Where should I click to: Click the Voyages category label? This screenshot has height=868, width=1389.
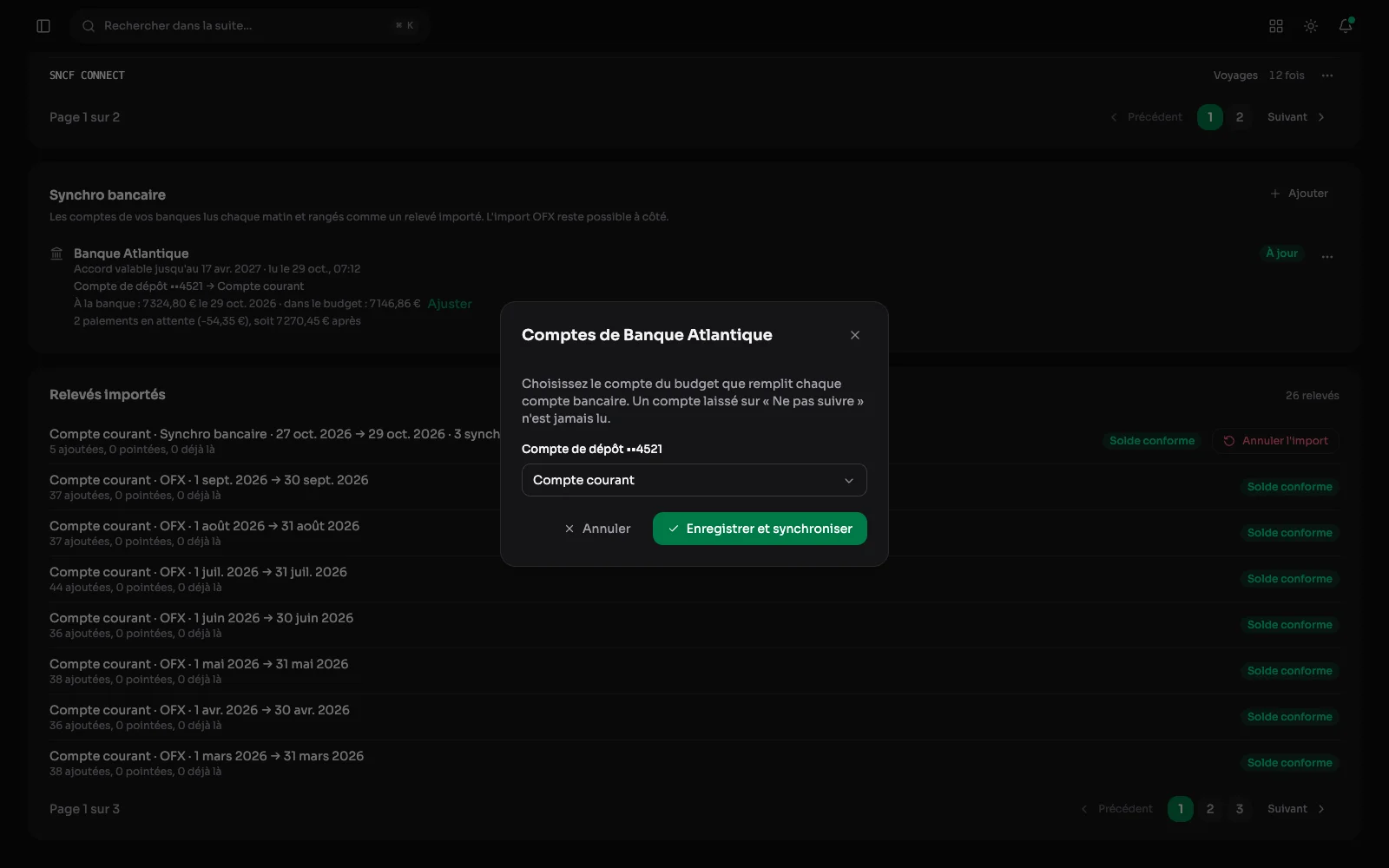[1235, 76]
